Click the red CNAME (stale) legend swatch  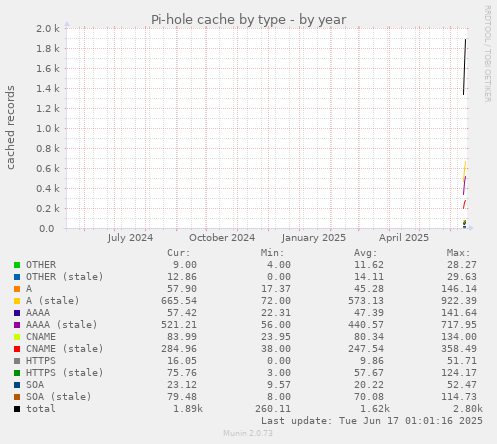click(x=17, y=349)
